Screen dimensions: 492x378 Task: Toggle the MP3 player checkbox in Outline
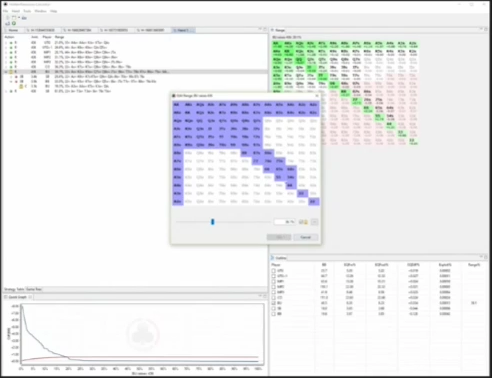pos(274,292)
